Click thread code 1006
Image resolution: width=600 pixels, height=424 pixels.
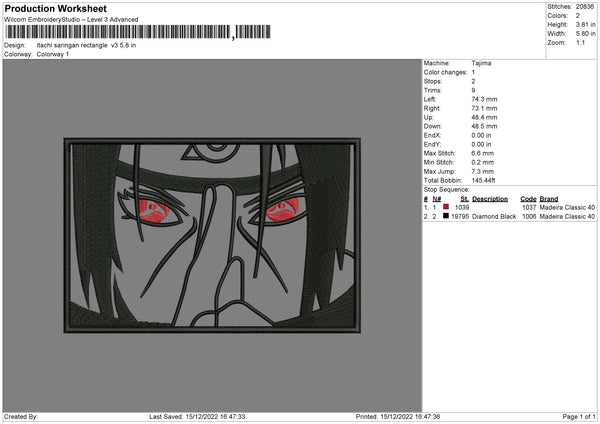529,217
